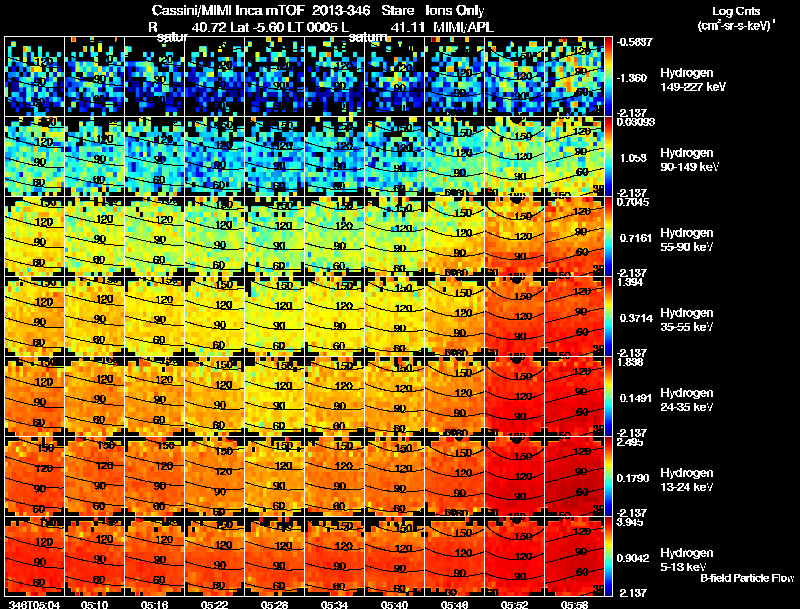
Task: Click the '2013-346' date in the title
Action: (340, 10)
